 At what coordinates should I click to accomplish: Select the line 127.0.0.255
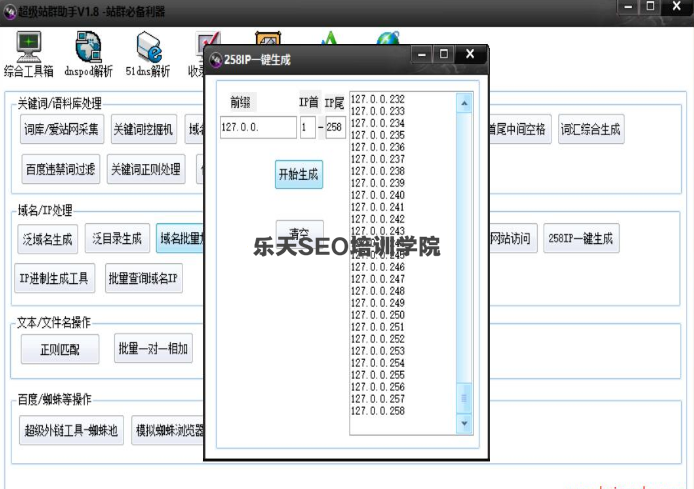point(378,375)
